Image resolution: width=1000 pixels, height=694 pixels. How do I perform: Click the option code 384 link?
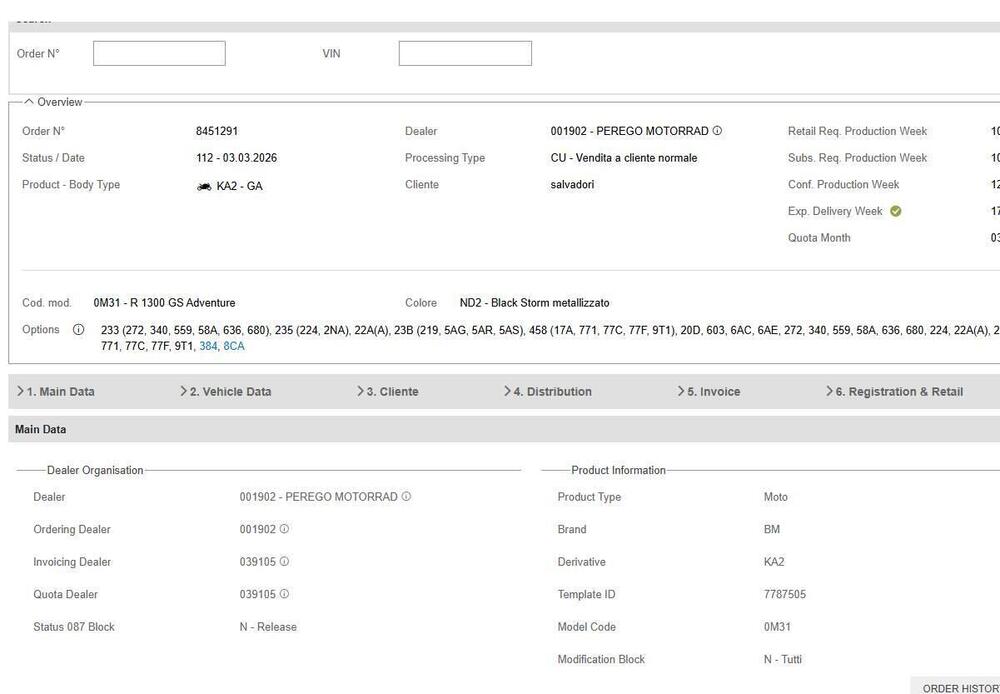click(x=208, y=346)
